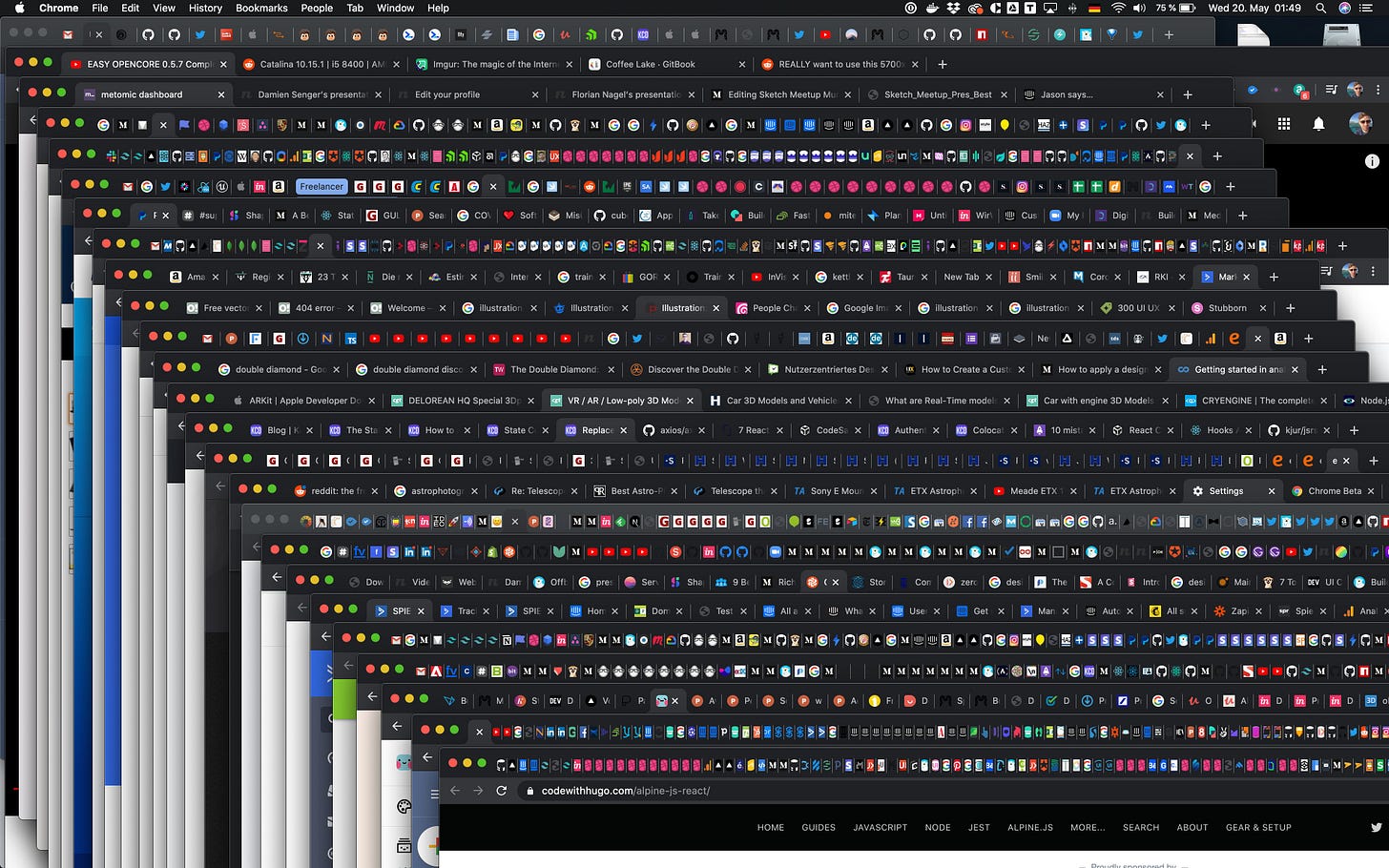1389x868 pixels.
Task: Switch to the Chrome Beta tab
Action: [1334, 491]
